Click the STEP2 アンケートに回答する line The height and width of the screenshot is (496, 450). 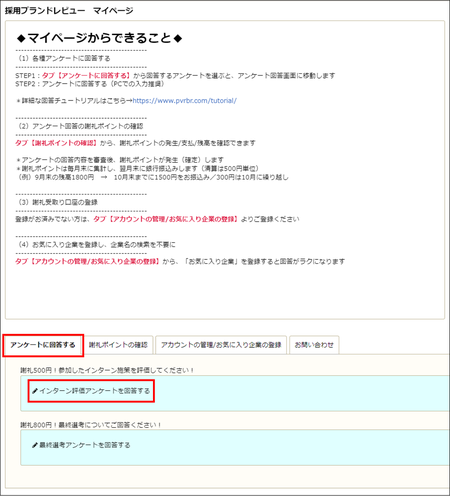(x=90, y=84)
